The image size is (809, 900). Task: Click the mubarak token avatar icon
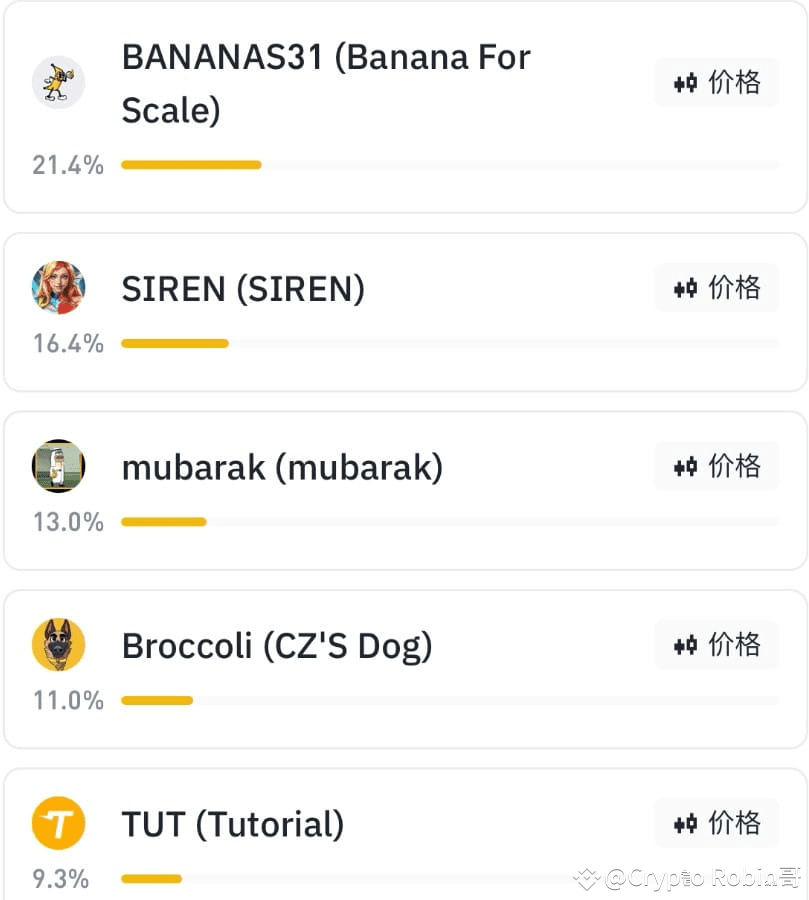point(58,466)
